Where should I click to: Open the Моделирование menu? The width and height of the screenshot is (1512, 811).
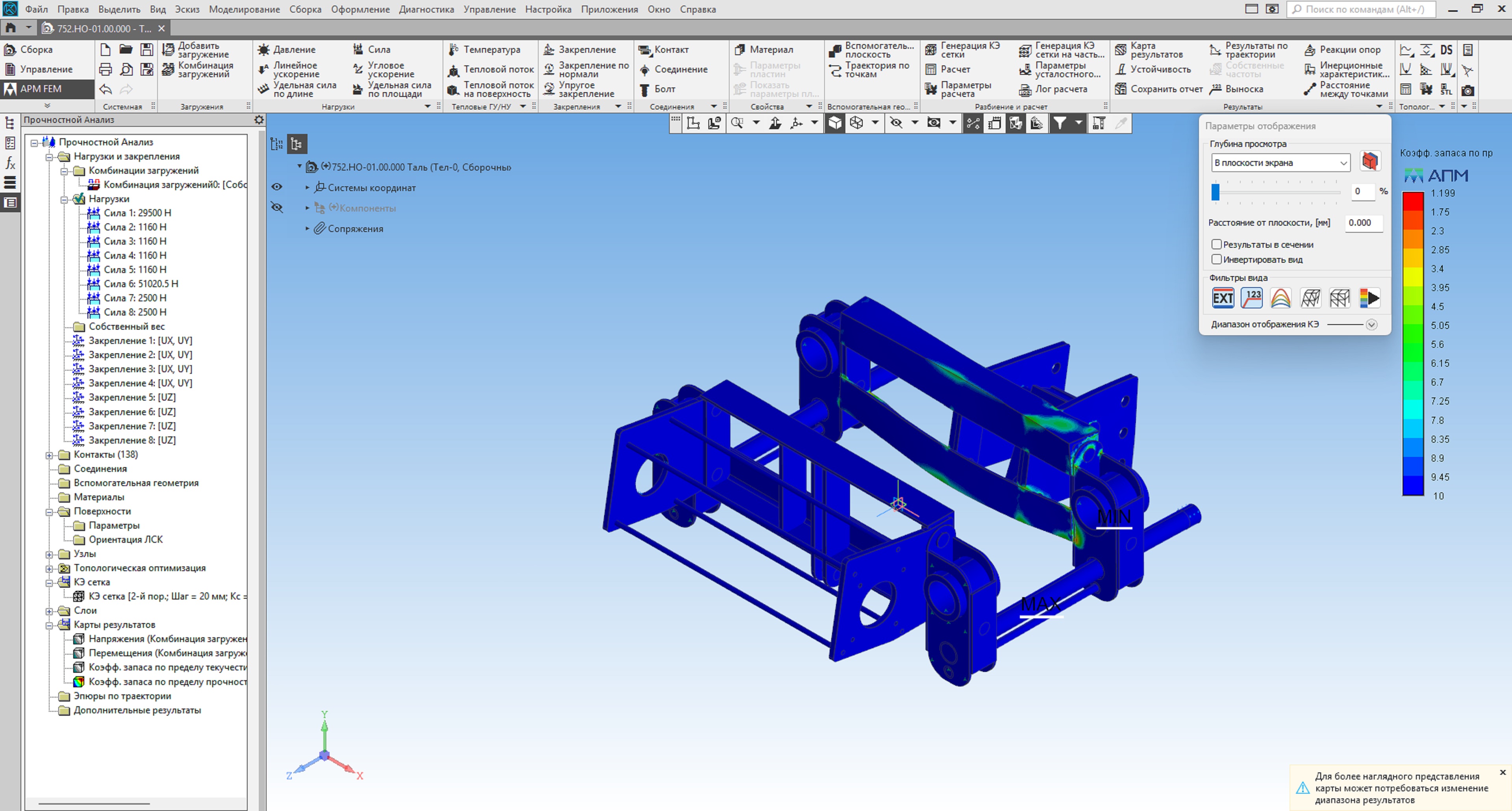click(244, 9)
